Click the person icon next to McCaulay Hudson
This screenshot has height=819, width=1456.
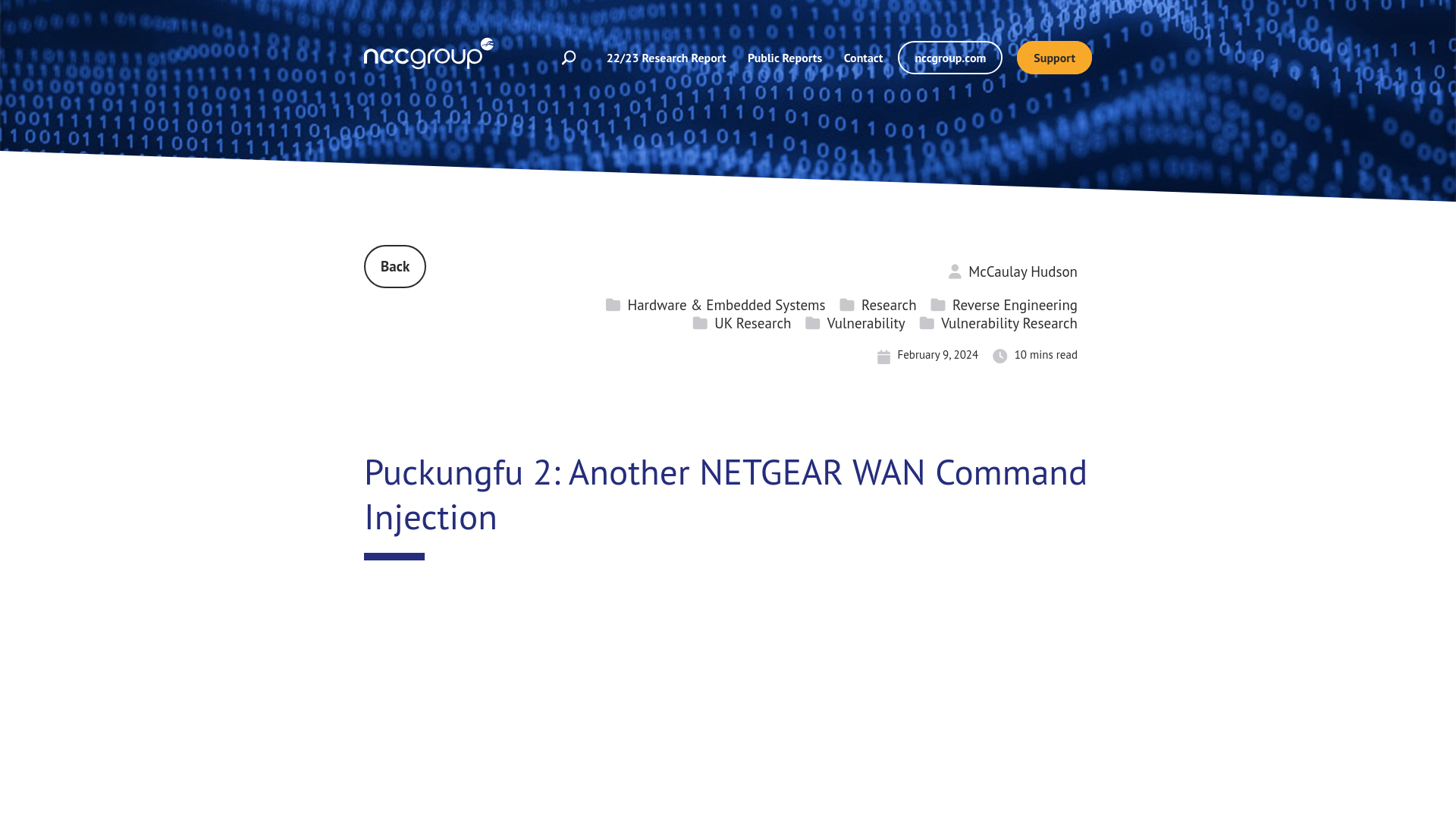click(955, 272)
